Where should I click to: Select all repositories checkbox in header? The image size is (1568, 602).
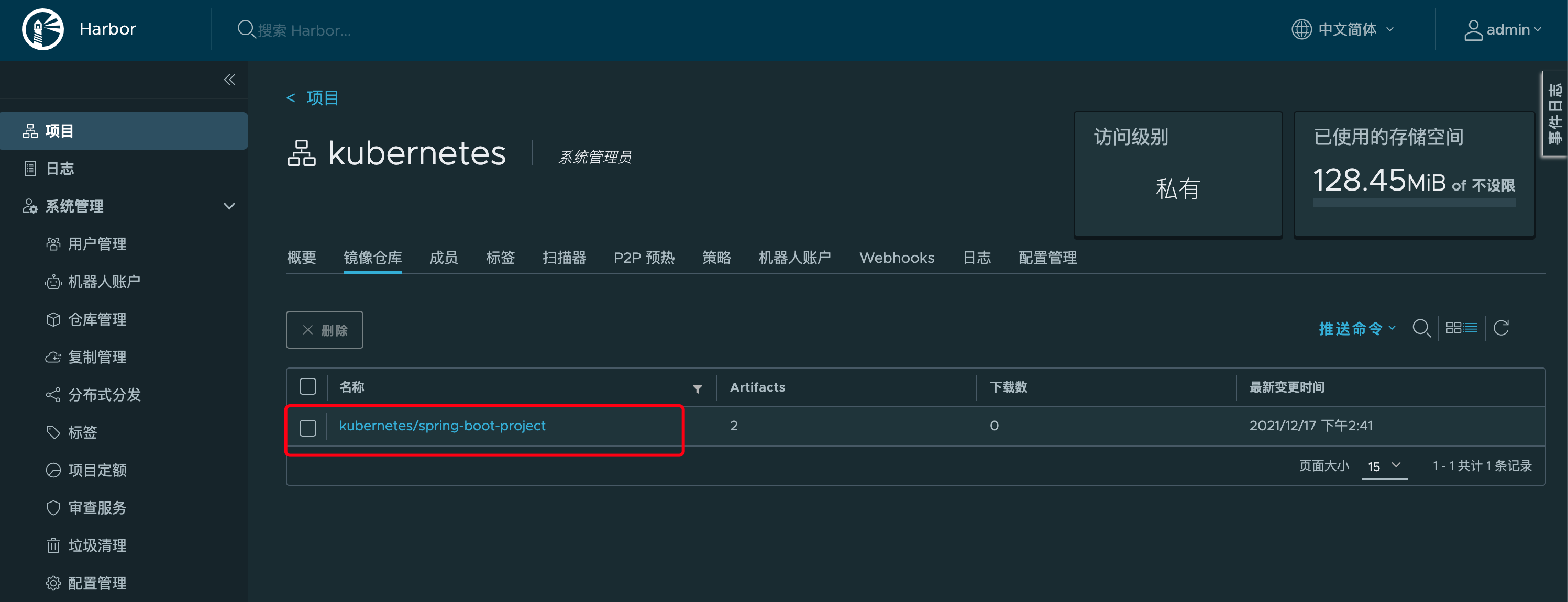(x=308, y=386)
